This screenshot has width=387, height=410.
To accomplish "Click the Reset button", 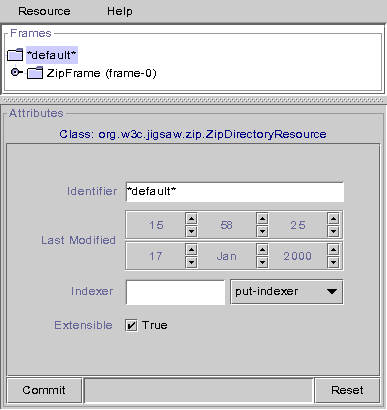I will pyautogui.click(x=347, y=390).
